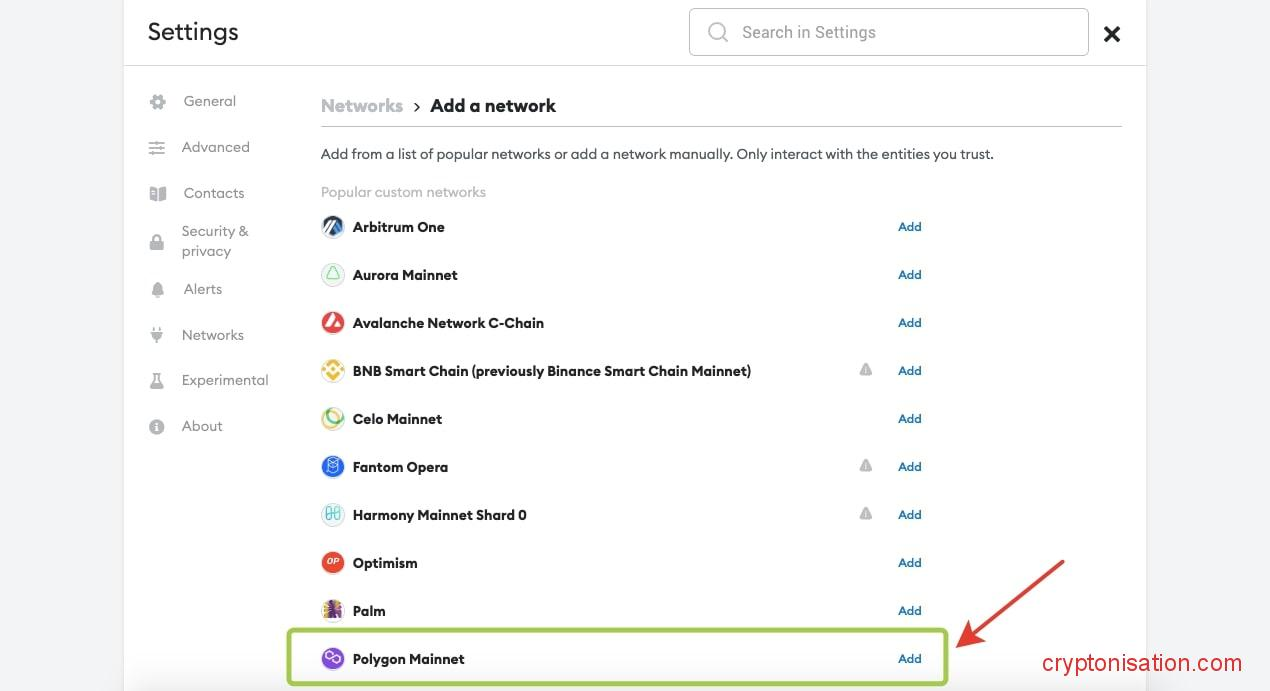This screenshot has height=691, width=1270.
Task: Click warning icon next to BNB Smart Chain
Action: point(866,370)
